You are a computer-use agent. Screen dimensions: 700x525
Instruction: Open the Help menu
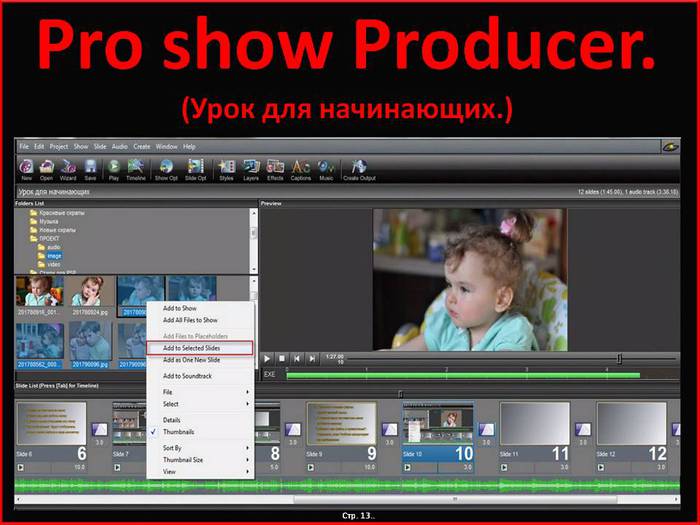coord(189,146)
